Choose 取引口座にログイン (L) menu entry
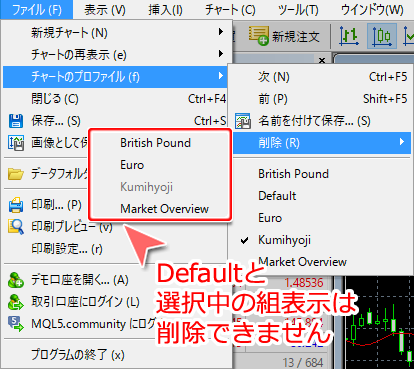This screenshot has width=414, height=369. pyautogui.click(x=85, y=302)
